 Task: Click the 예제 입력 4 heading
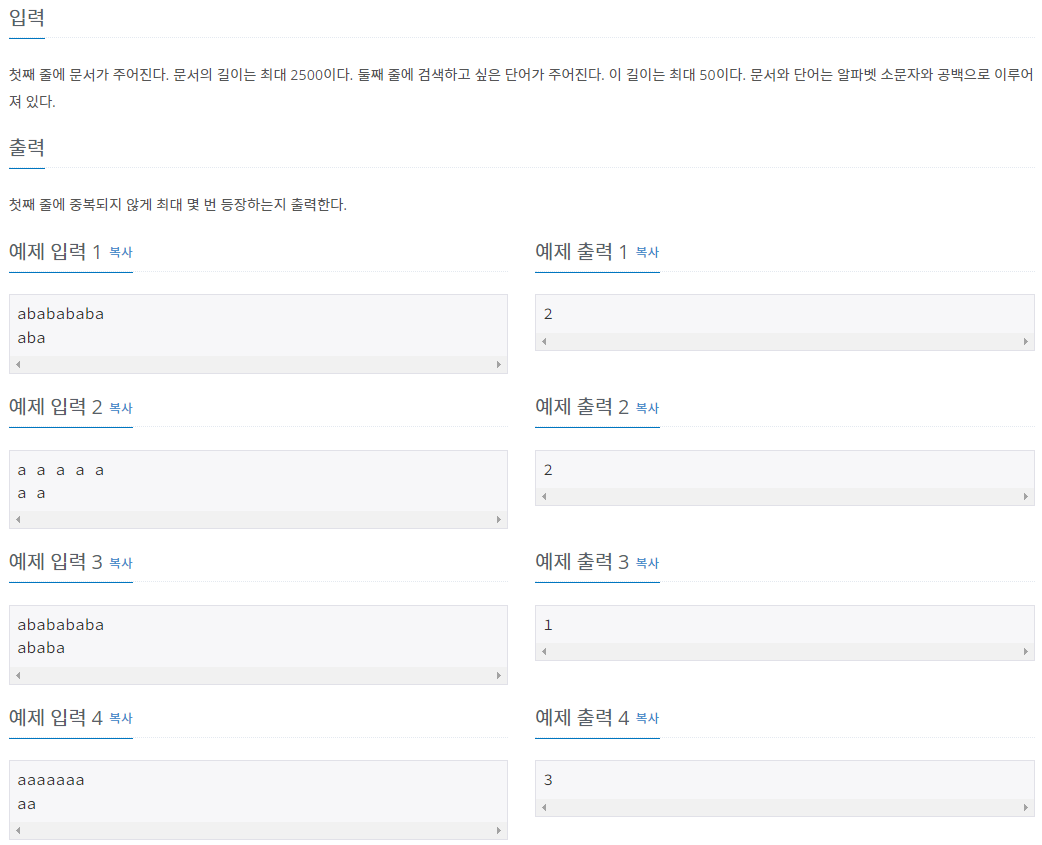[55, 717]
